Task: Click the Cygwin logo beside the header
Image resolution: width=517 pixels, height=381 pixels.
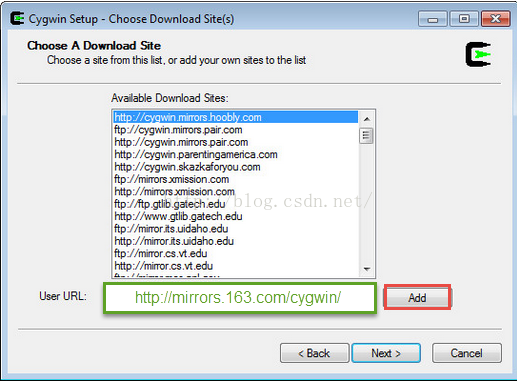Action: [x=478, y=54]
